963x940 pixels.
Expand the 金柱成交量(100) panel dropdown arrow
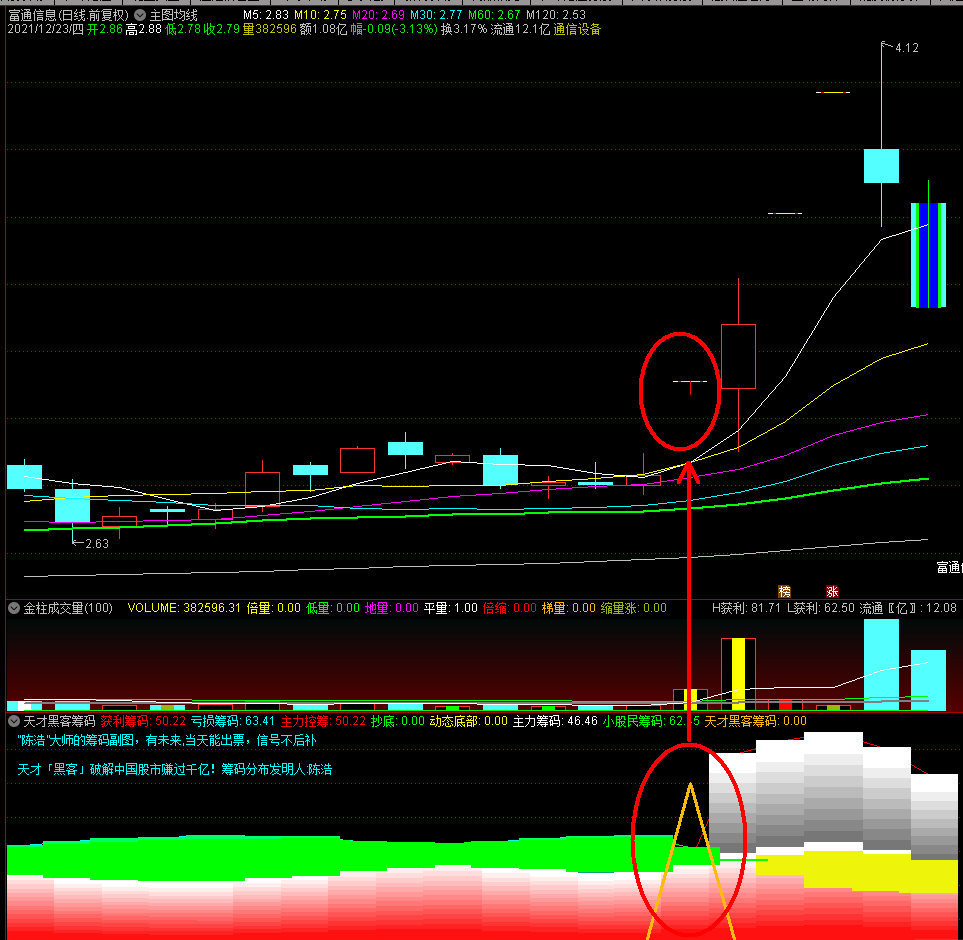(14, 608)
